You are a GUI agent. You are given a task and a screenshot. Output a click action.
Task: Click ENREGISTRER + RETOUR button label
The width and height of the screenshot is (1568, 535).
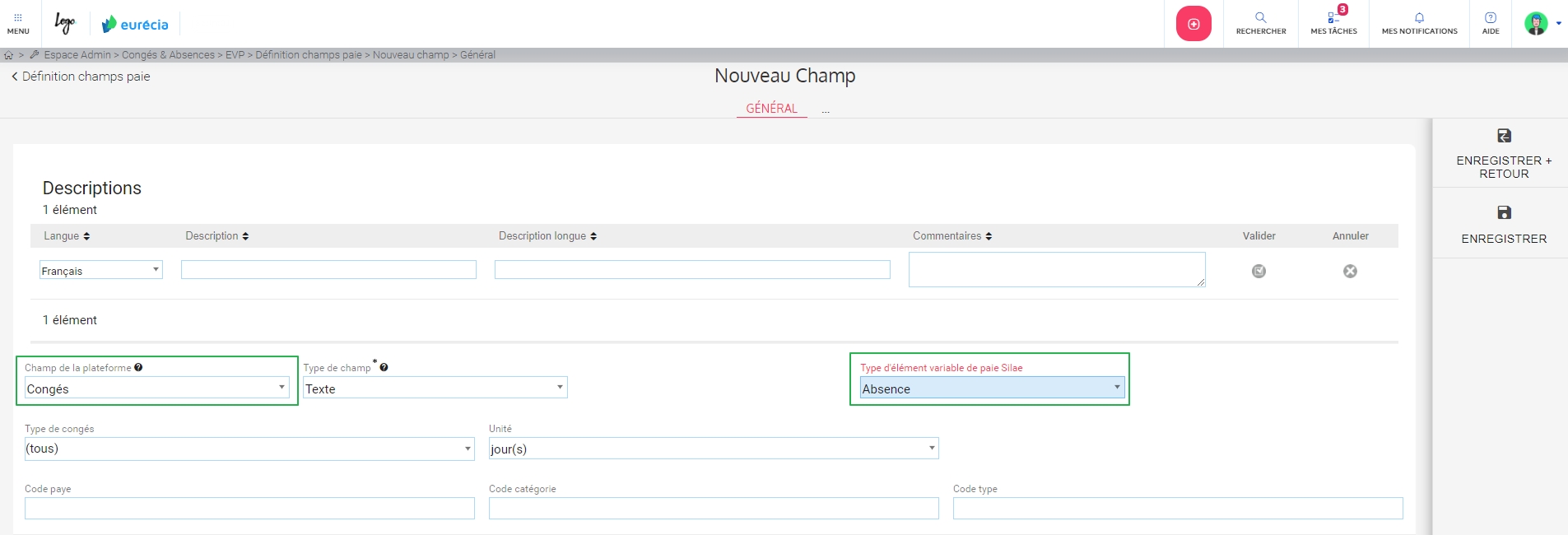(x=1504, y=167)
